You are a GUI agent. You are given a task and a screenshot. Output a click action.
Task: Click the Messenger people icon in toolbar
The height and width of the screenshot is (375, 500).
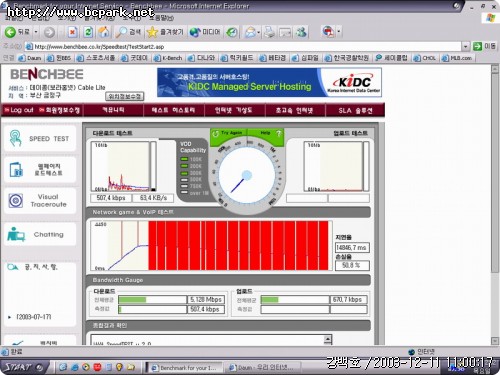(x=301, y=32)
